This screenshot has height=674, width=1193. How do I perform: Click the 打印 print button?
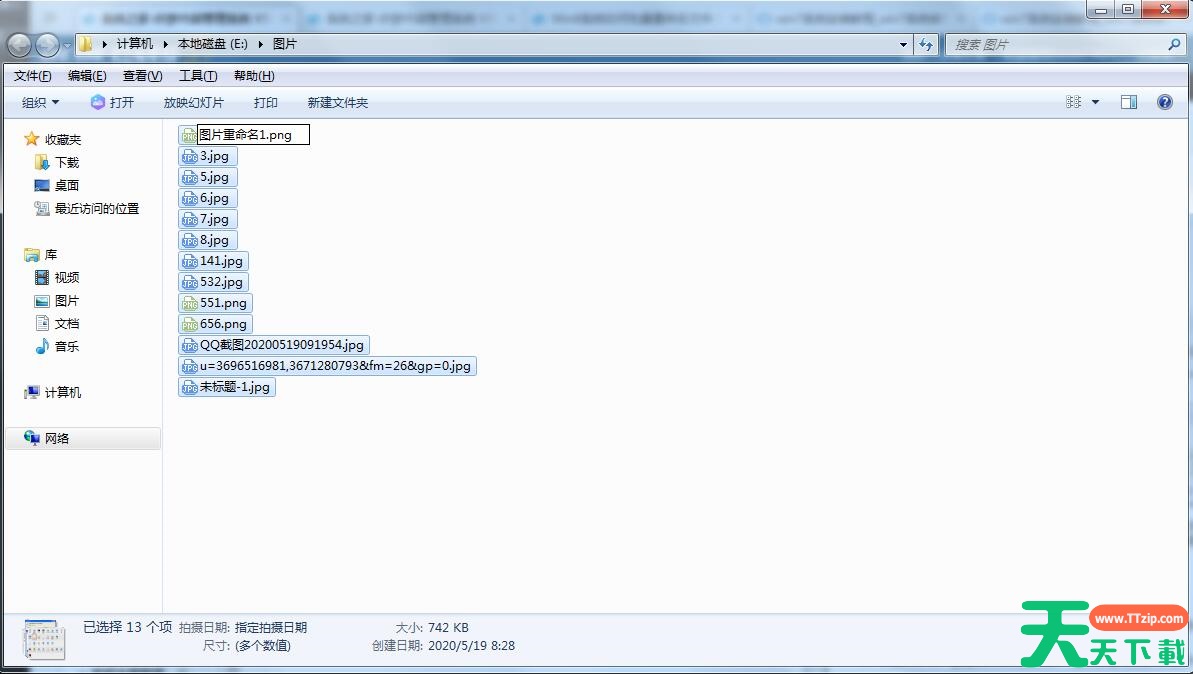(266, 103)
